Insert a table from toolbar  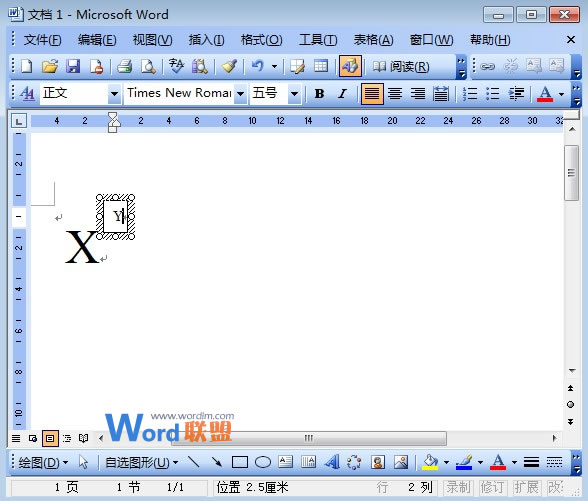(321, 66)
